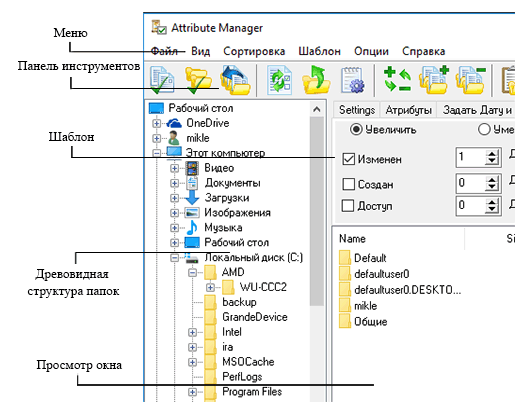Uncheck the Изменен checkbox
This screenshot has height=414, width=515.
348,159
